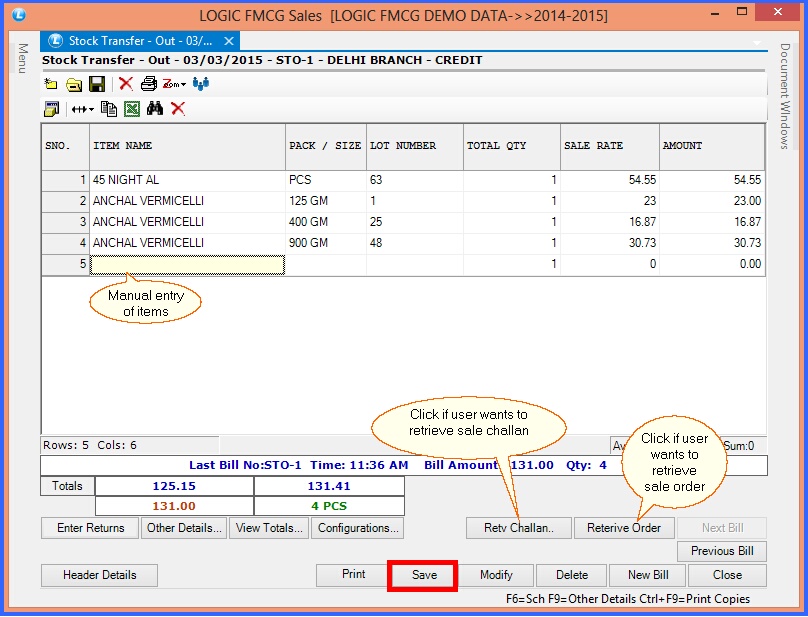Click the New Bill button
Image resolution: width=808 pixels, height=617 pixels.
point(648,575)
